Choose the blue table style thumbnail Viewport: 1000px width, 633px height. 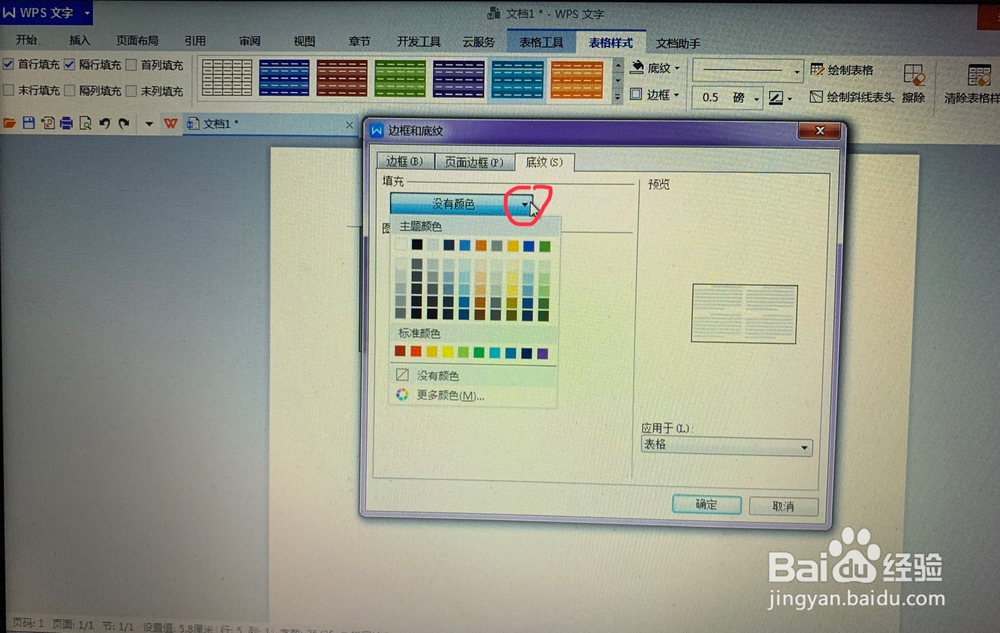284,78
